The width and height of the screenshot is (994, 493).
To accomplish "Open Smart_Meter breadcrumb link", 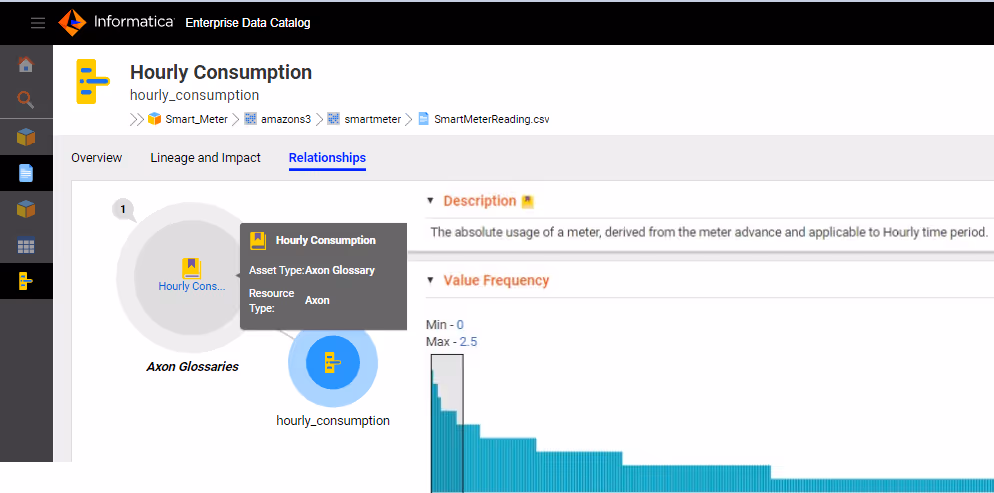I will point(197,119).
